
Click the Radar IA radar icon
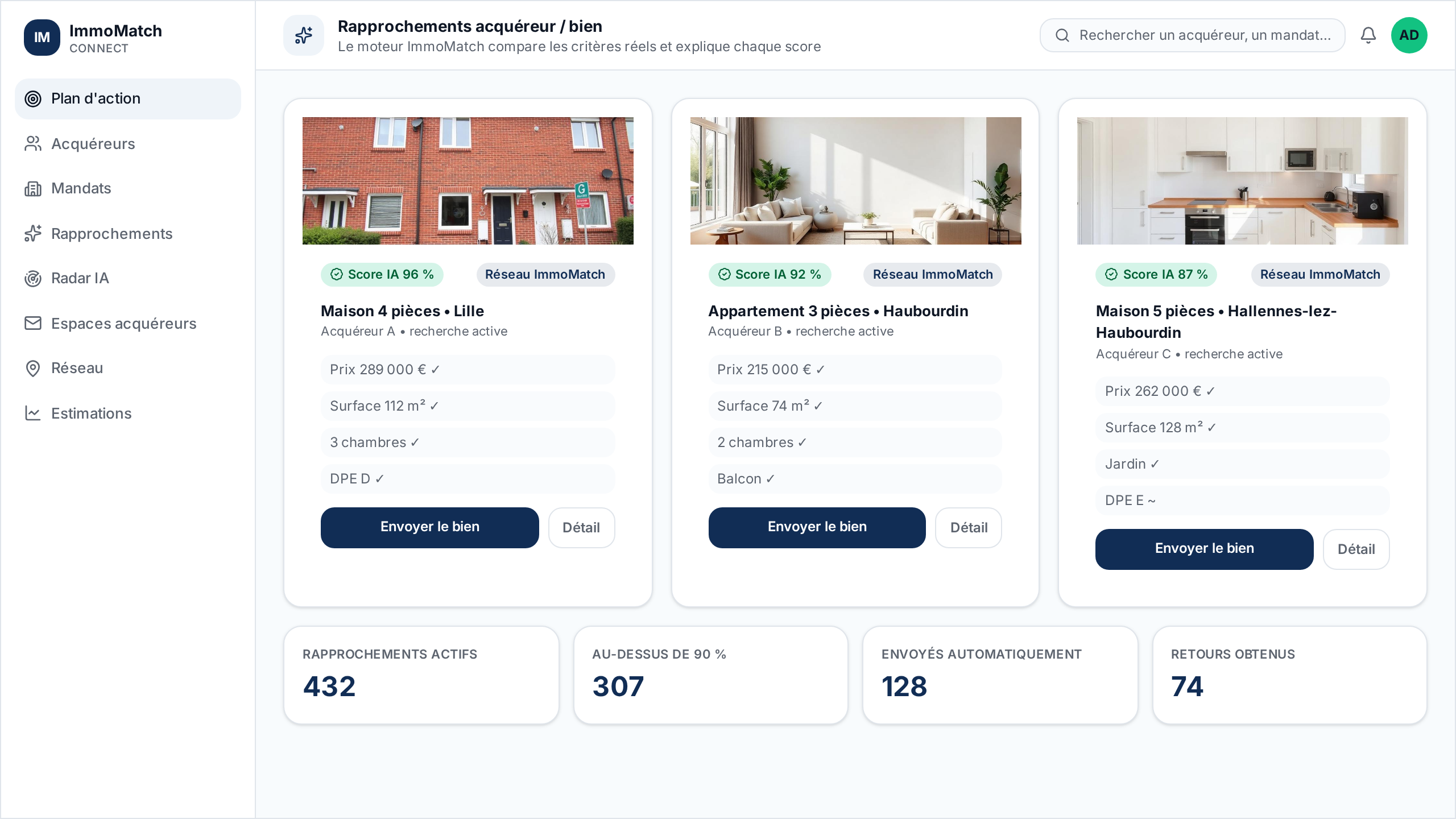pos(33,279)
